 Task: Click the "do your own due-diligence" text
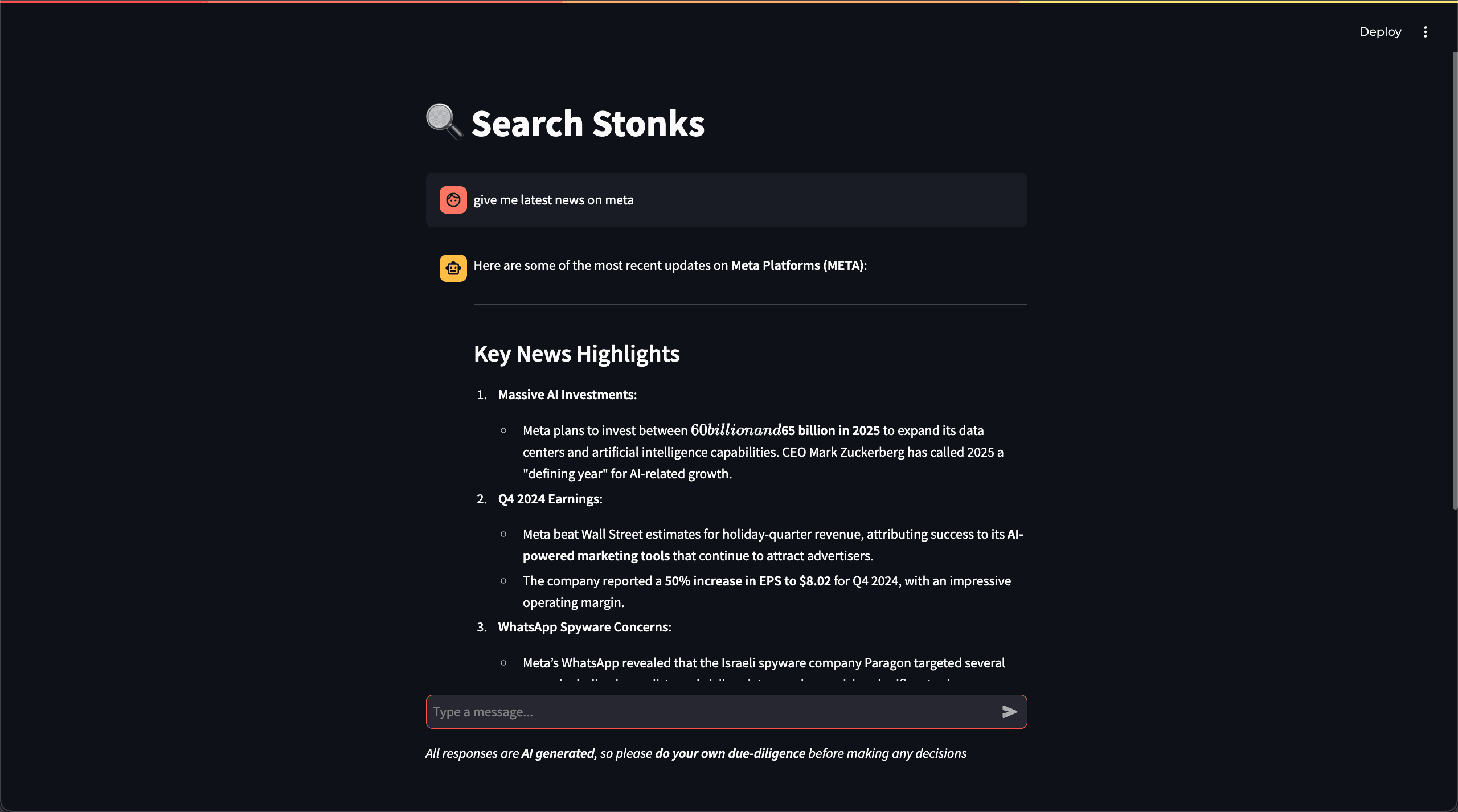pos(730,753)
